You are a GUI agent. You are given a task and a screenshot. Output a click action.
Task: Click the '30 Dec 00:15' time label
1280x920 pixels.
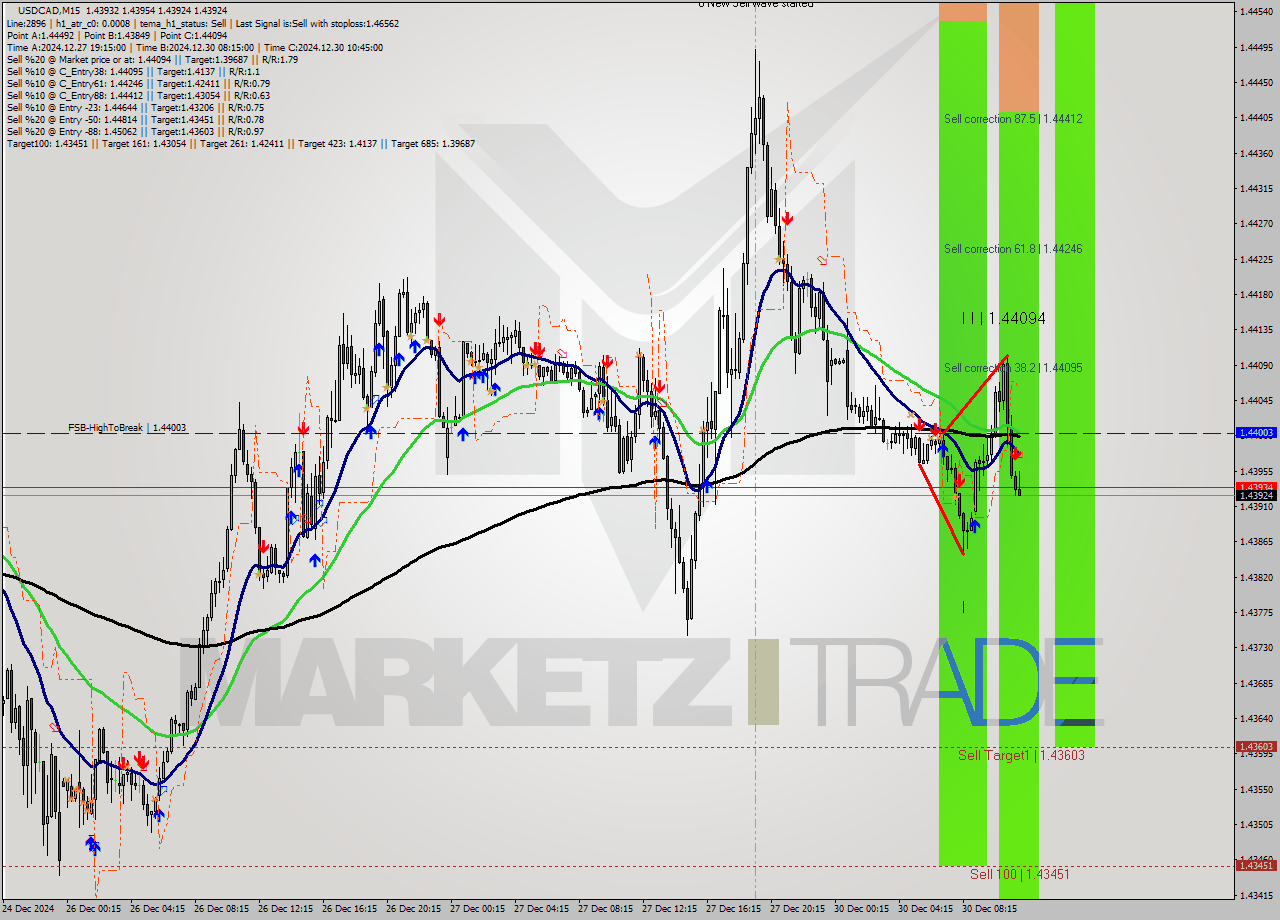click(860, 909)
